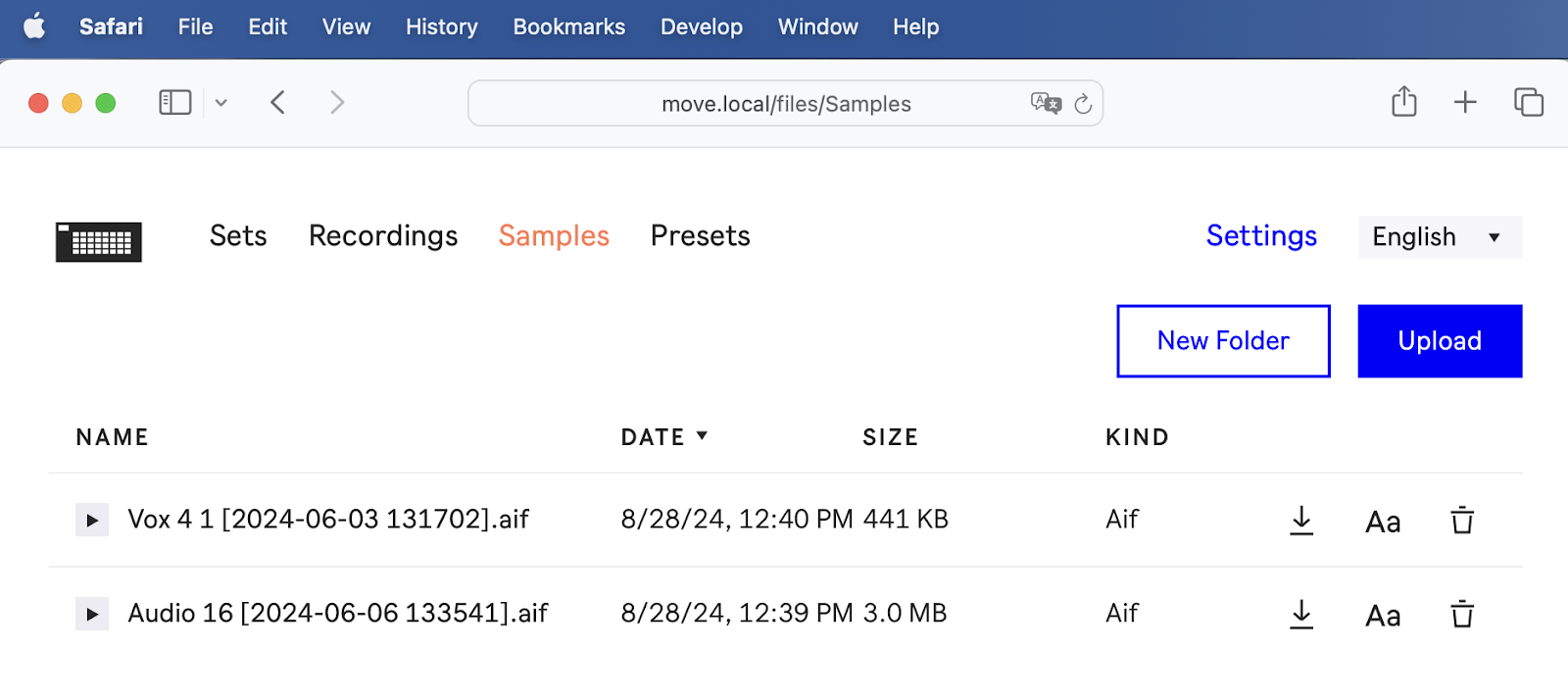The width and height of the screenshot is (1568, 700).
Task: Click the blue Upload button
Action: [1439, 341]
